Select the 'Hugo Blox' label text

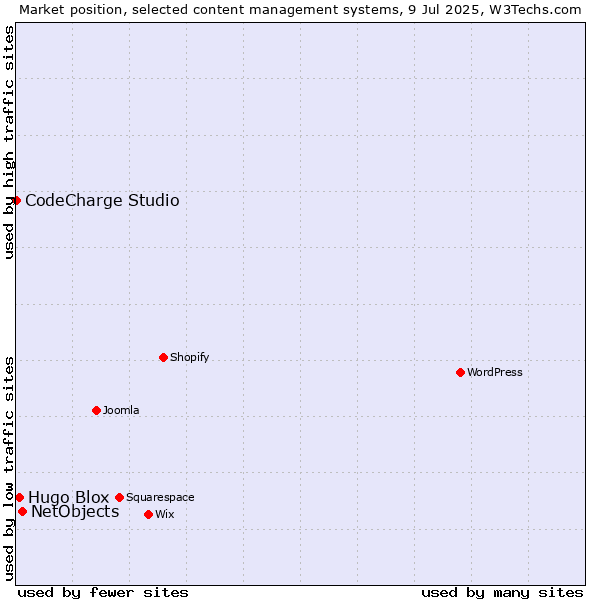click(x=68, y=497)
